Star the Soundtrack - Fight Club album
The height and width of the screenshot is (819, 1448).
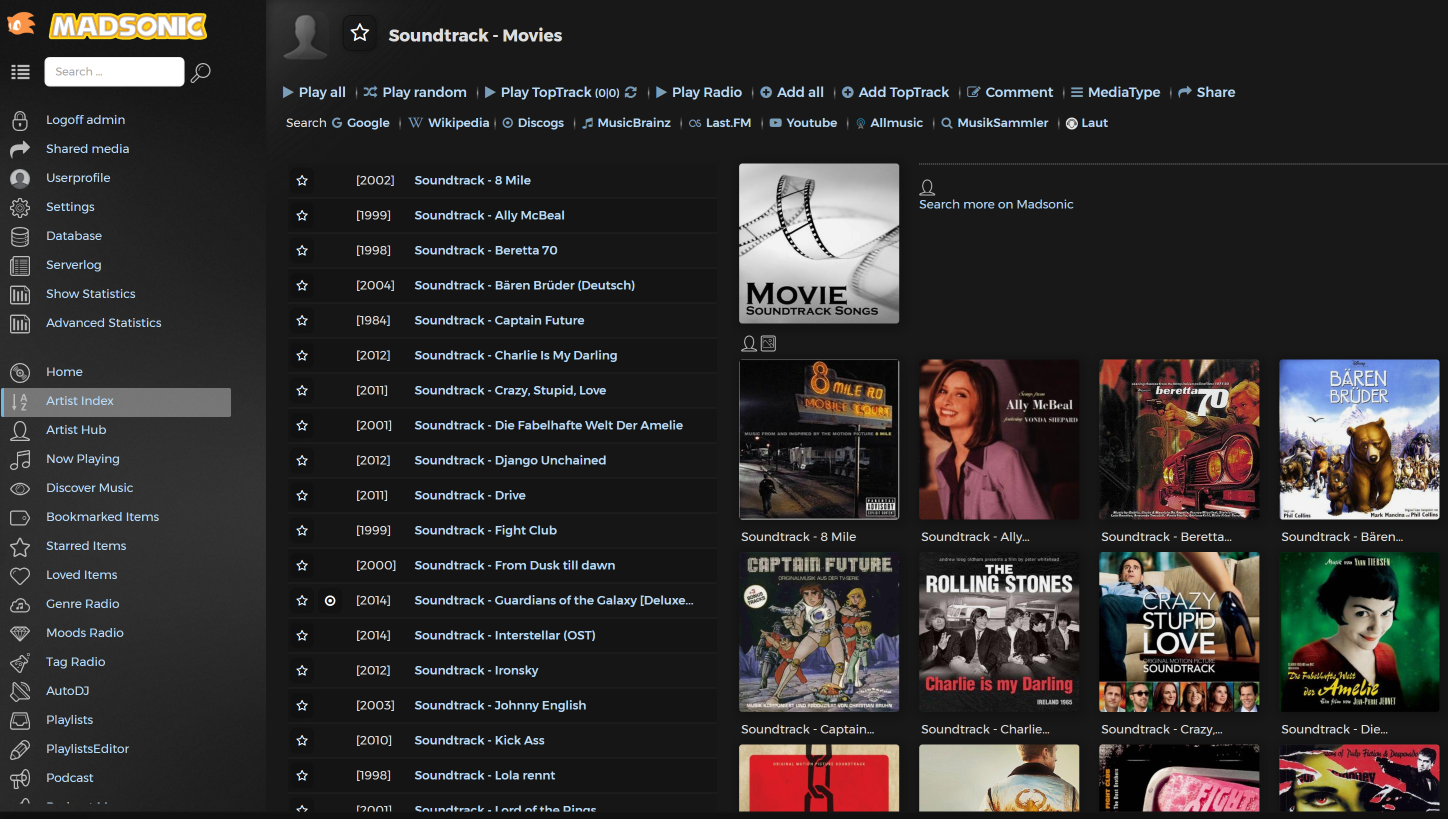tap(302, 531)
